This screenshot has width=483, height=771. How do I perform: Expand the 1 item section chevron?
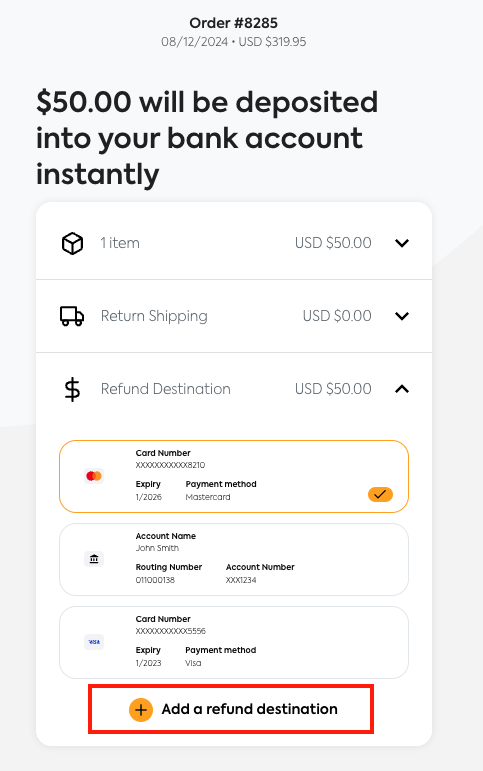402,243
